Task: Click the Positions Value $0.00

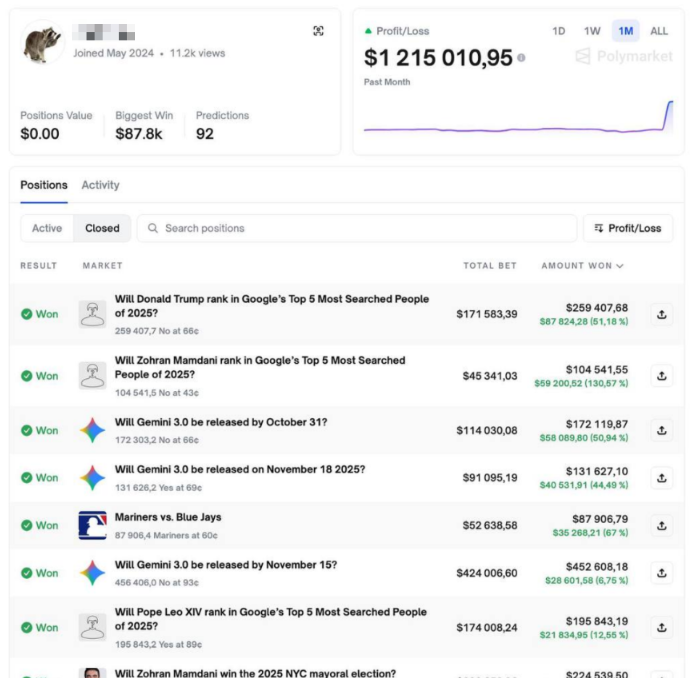Action: click(40, 134)
